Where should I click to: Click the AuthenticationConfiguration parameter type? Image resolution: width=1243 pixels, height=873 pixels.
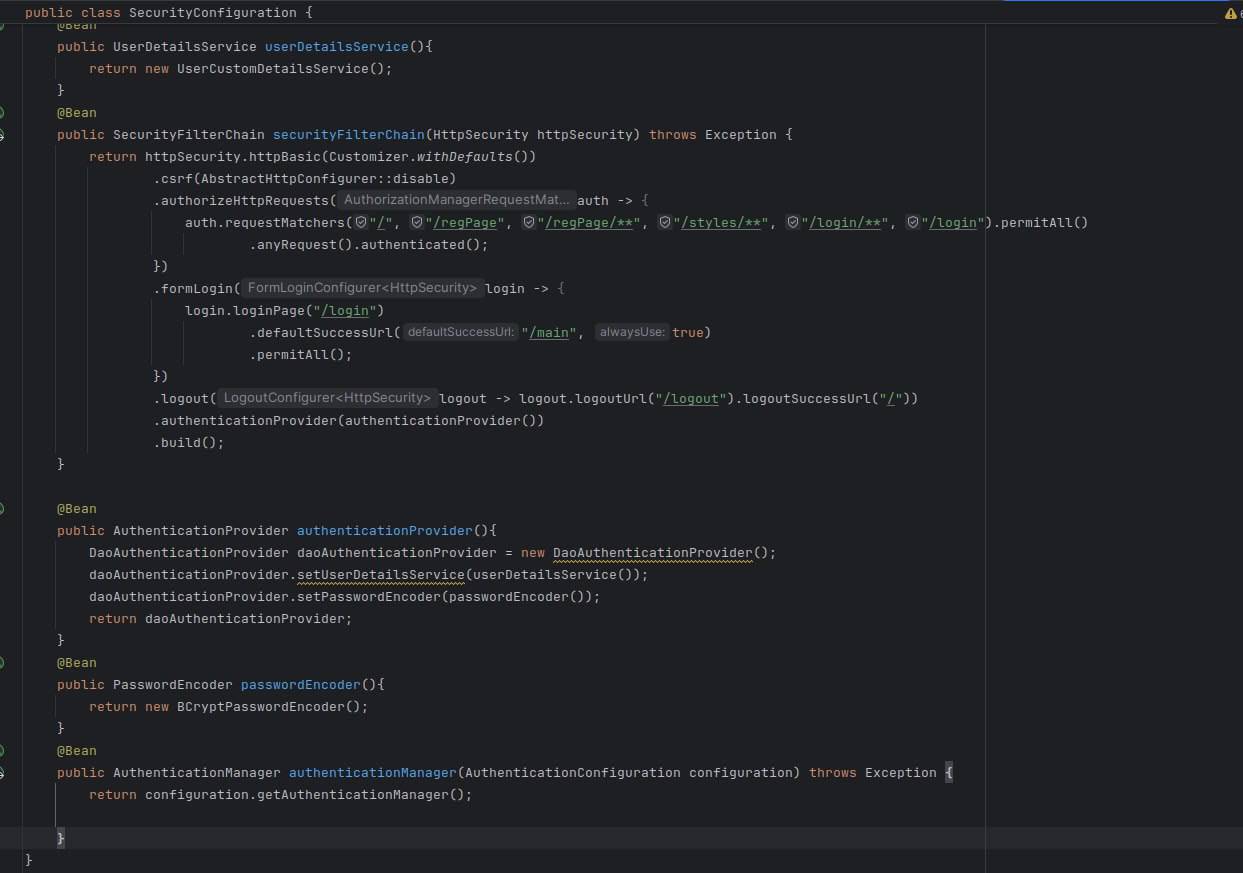(573, 773)
